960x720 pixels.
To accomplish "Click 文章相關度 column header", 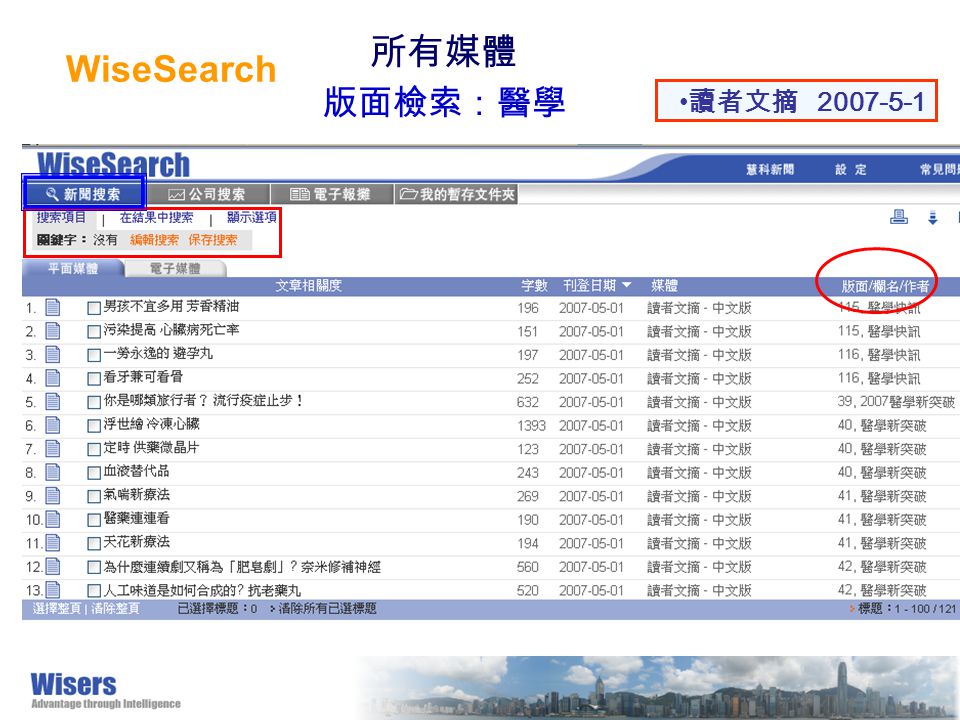I will tap(308, 285).
